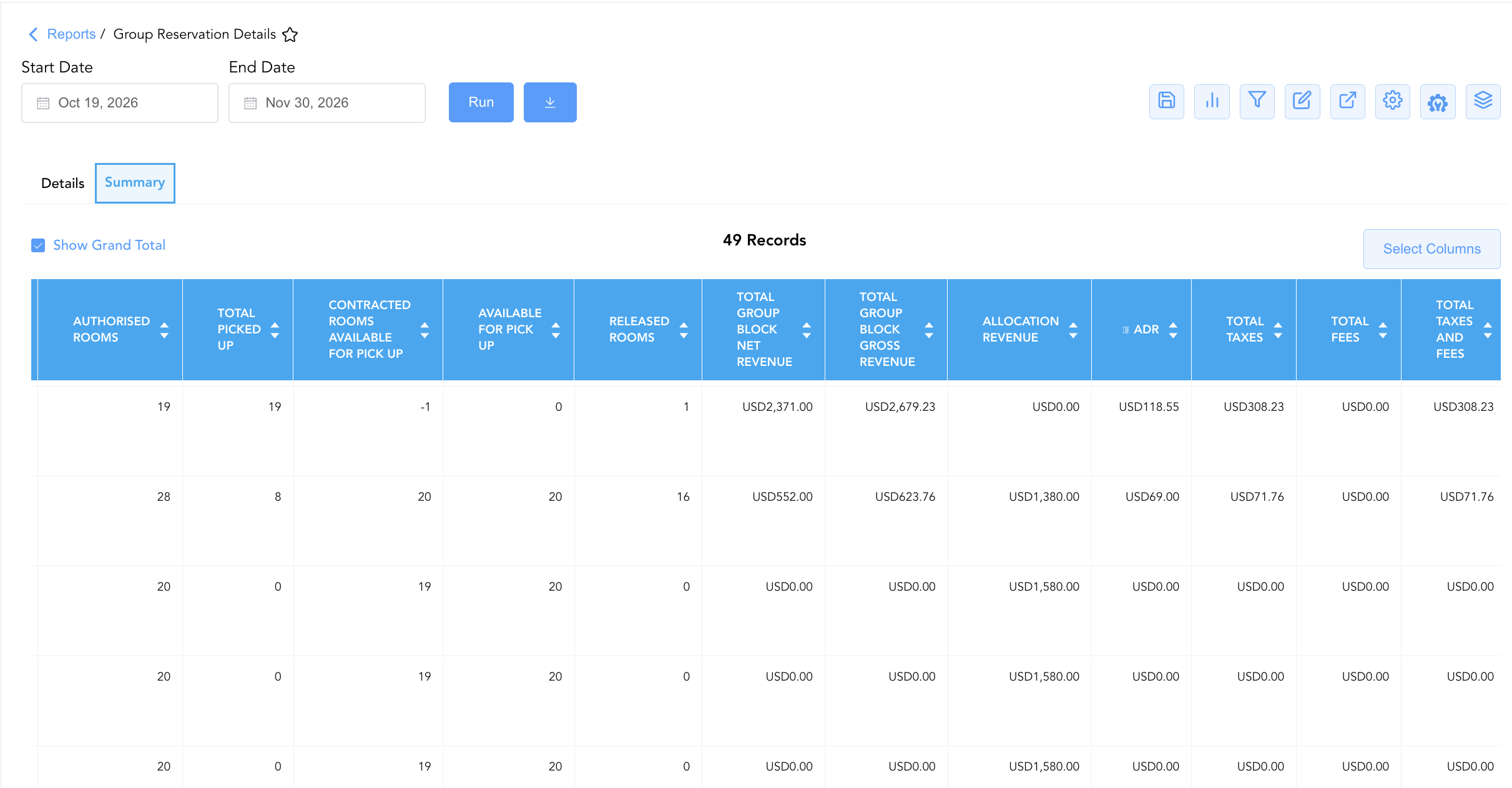Viewport: 1512px width, 788px height.
Task: Click the stacked layers icon
Action: point(1483,101)
